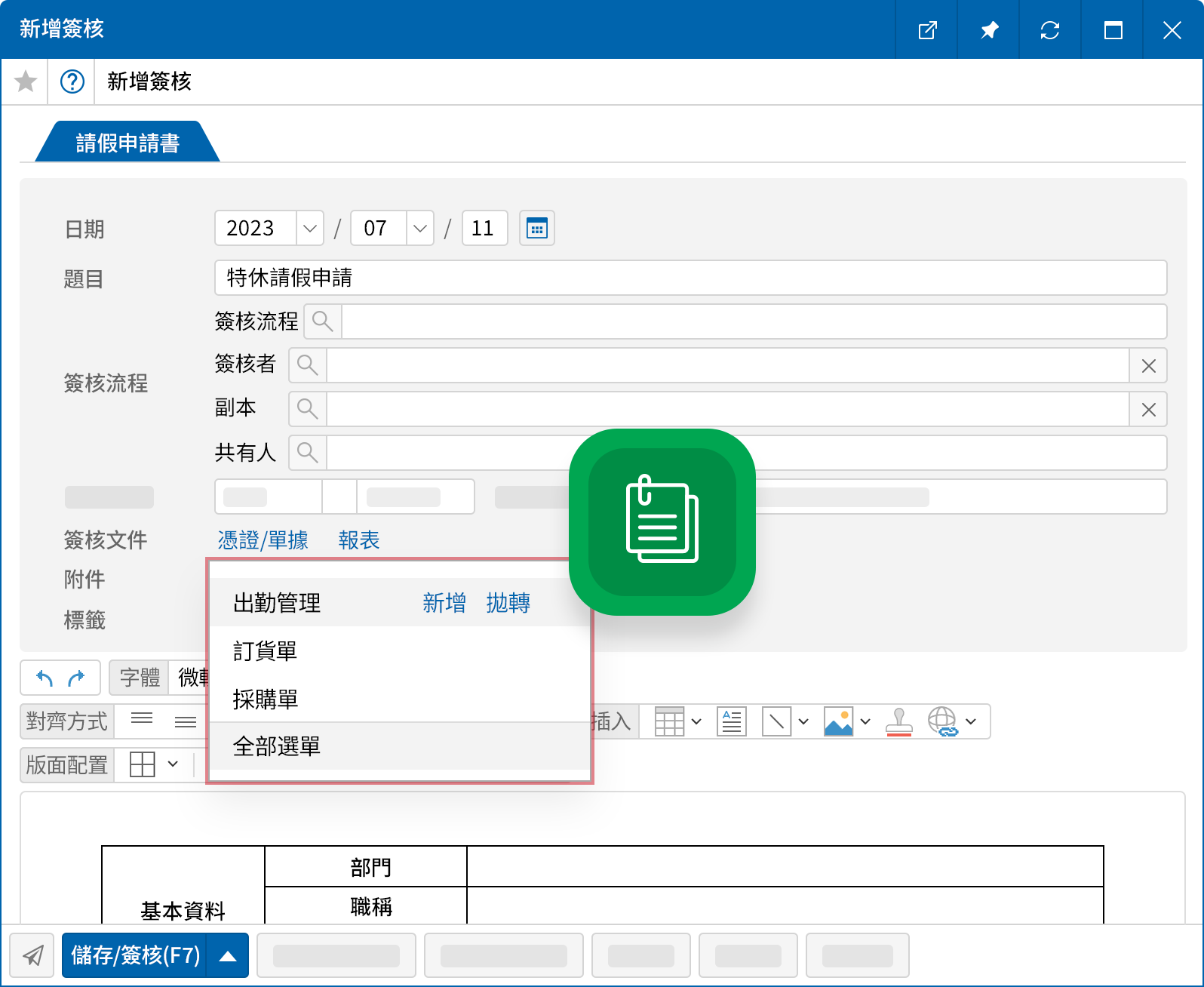Choose 全部選單 in the popup menu
This screenshot has height=987, width=1204.
277,746
